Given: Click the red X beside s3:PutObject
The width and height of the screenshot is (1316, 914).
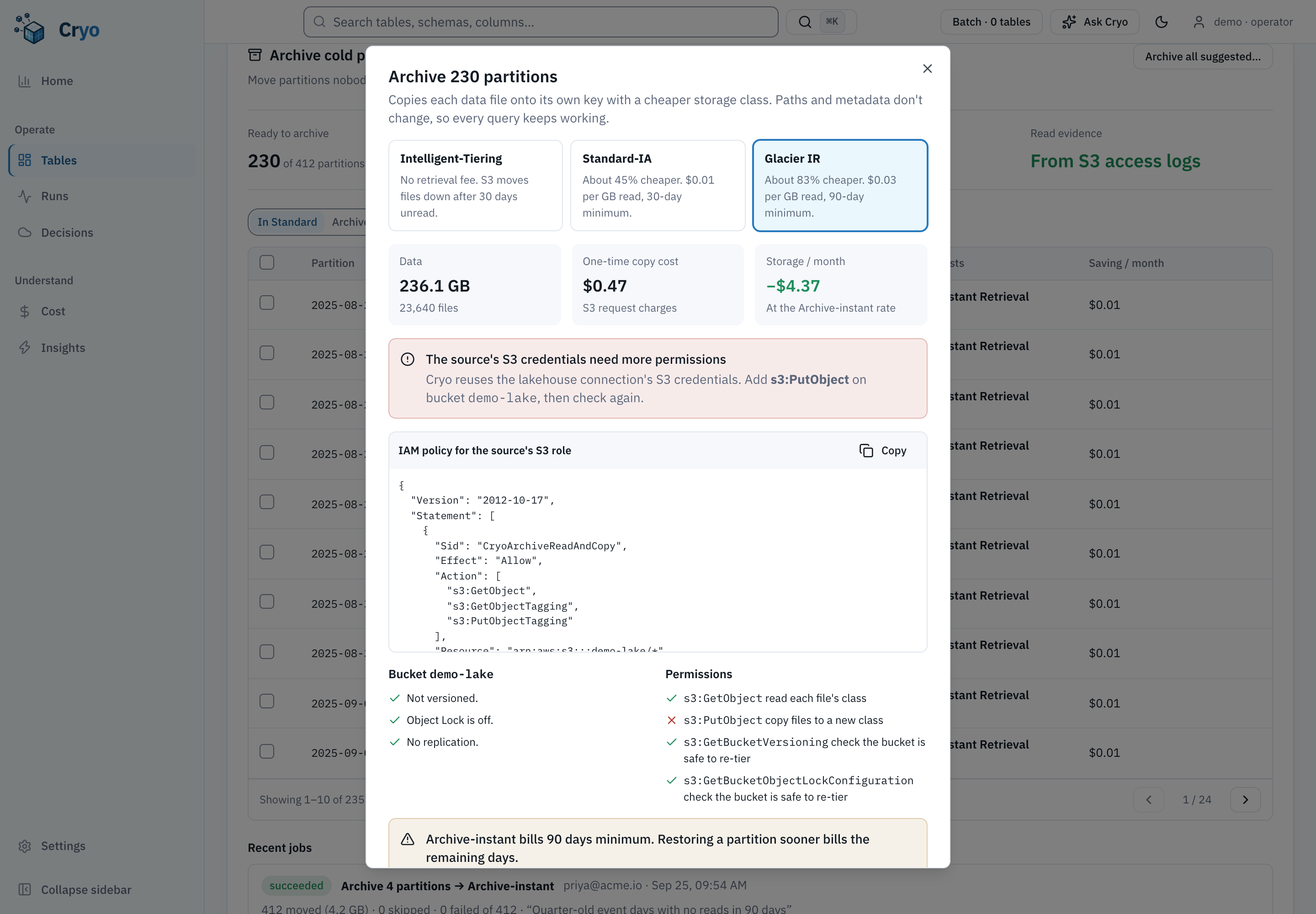Looking at the screenshot, I should (672, 720).
